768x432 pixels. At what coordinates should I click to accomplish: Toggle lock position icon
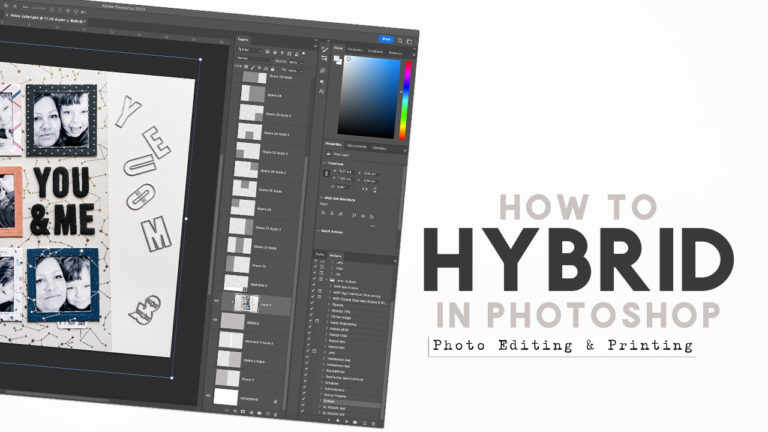click(x=259, y=68)
